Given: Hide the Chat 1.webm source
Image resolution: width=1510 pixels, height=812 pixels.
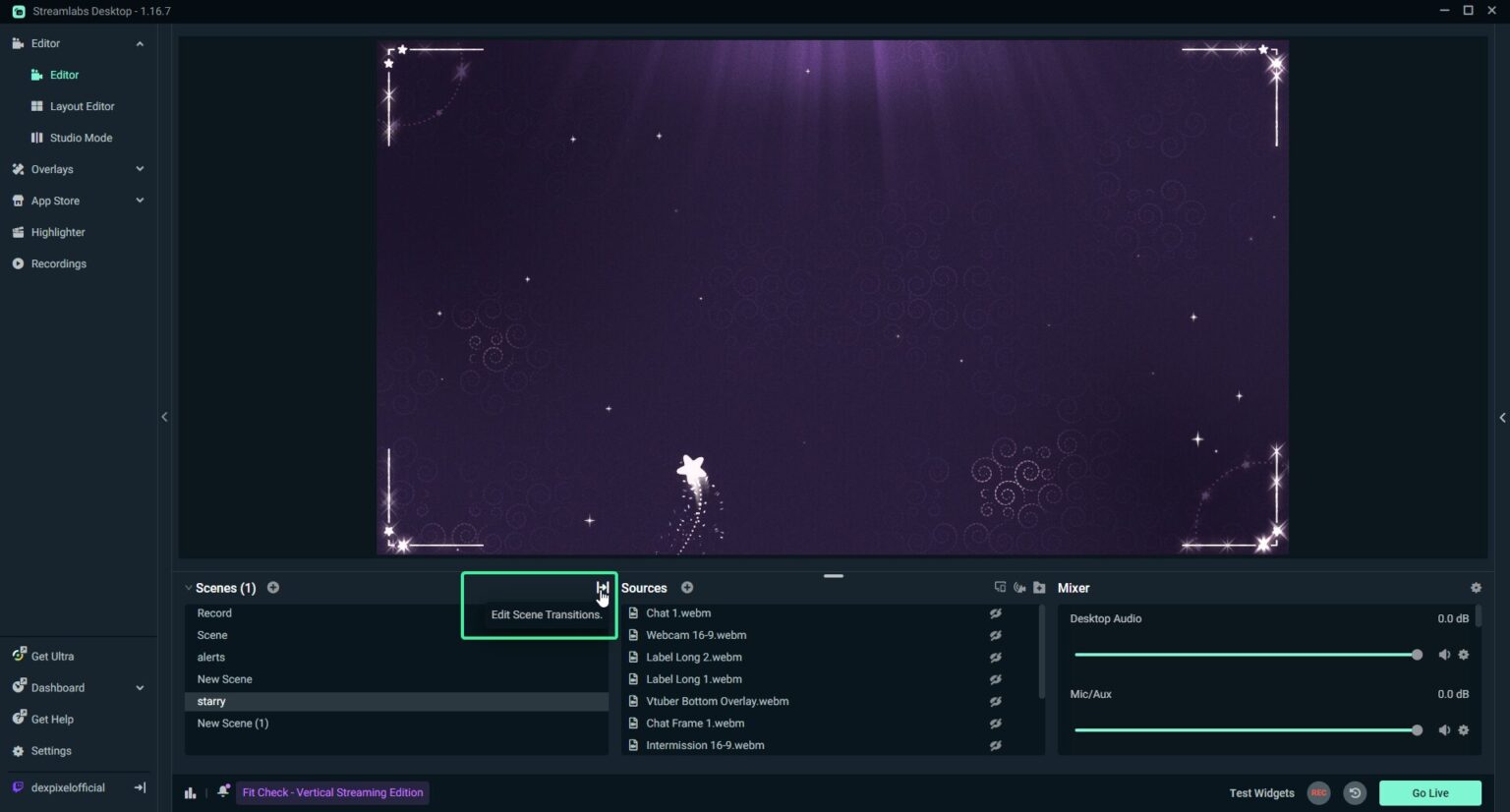Looking at the screenshot, I should coord(995,612).
